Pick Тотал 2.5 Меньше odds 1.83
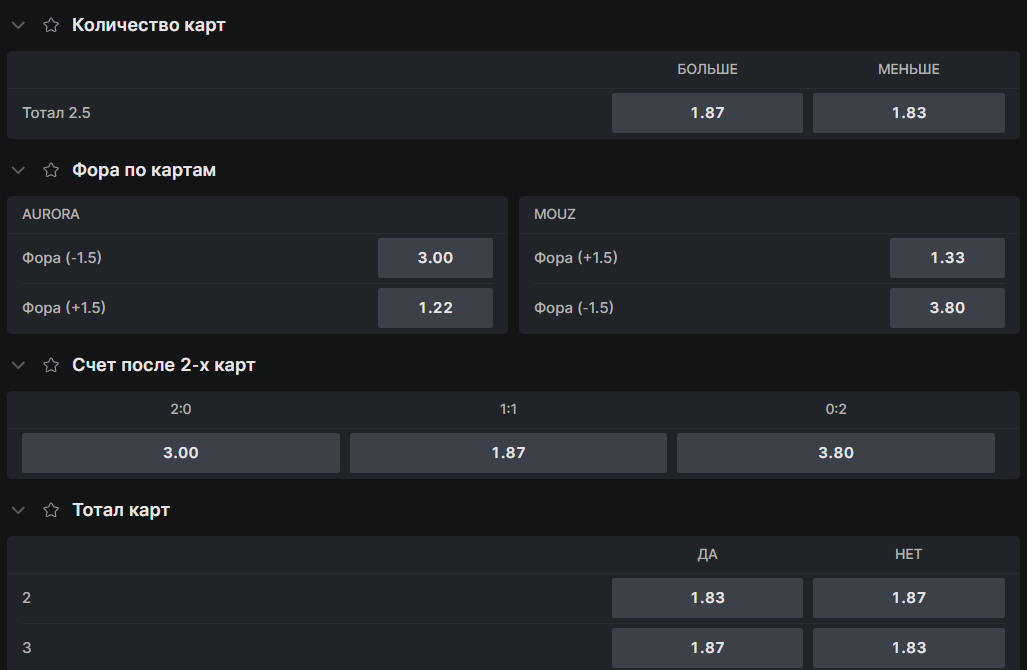1027x670 pixels. pos(908,113)
